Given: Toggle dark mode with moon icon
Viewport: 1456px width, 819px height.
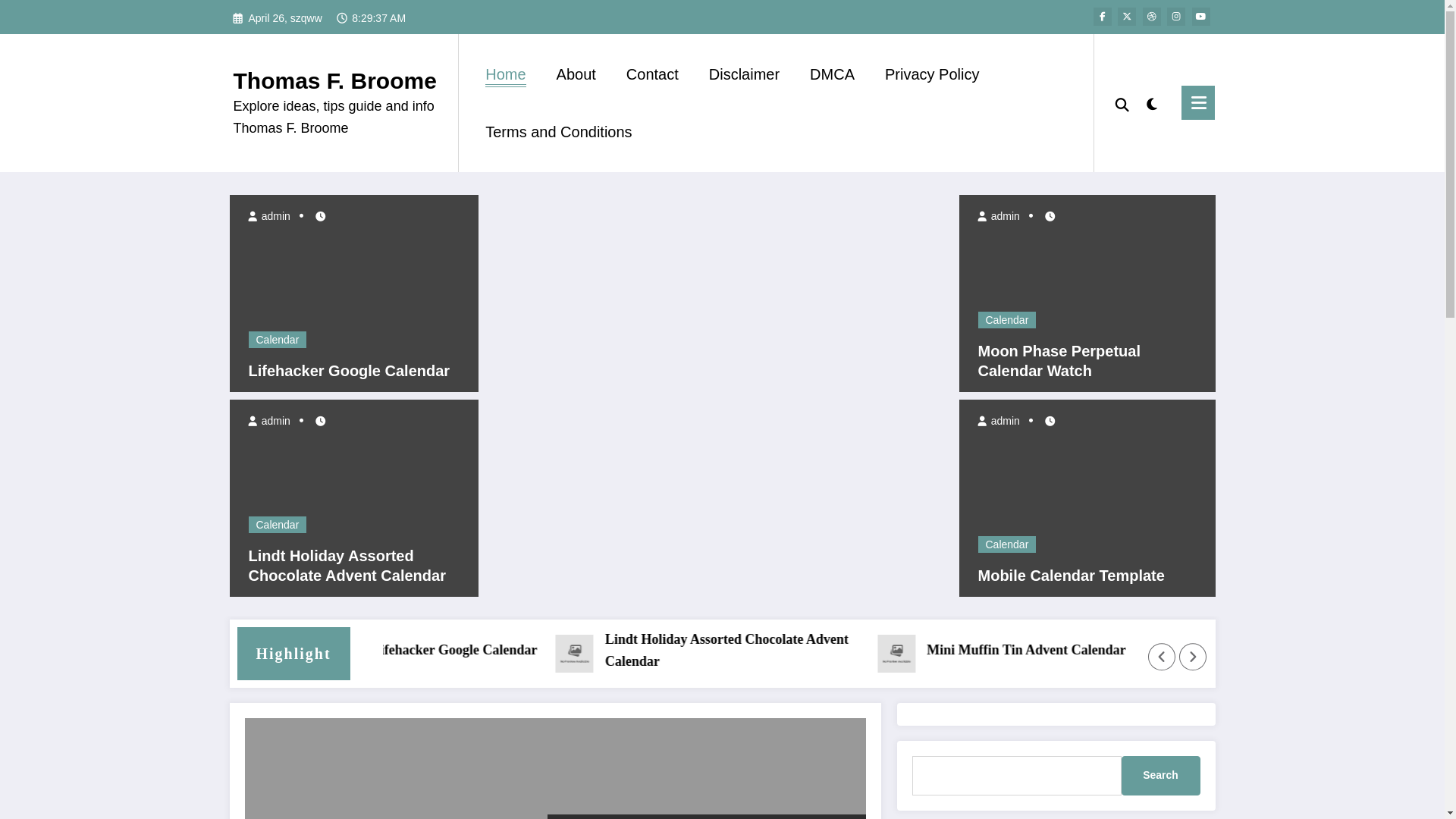Looking at the screenshot, I should pos(1152,105).
